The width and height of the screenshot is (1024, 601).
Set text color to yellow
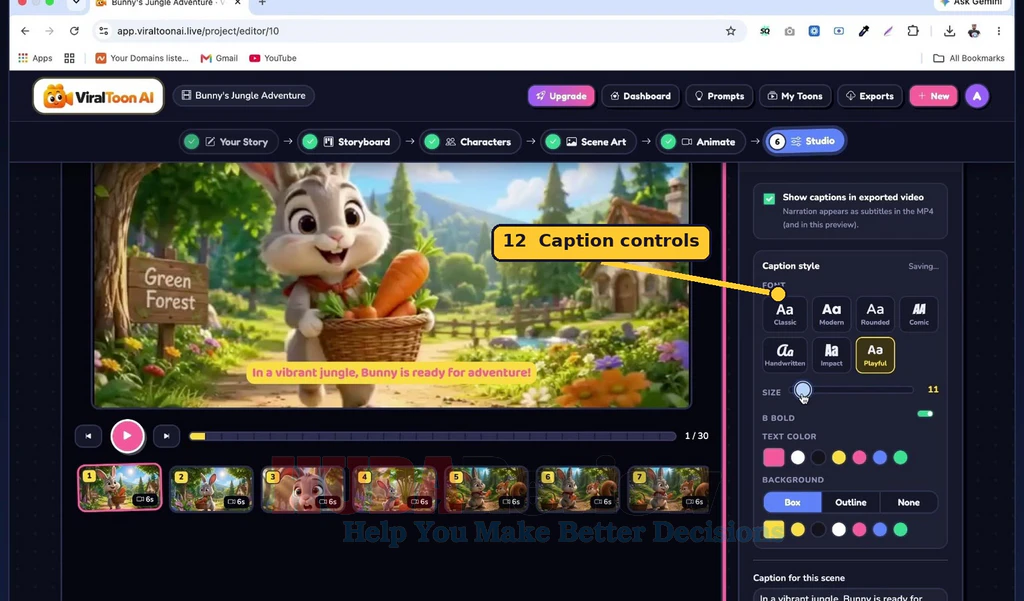[x=839, y=457]
